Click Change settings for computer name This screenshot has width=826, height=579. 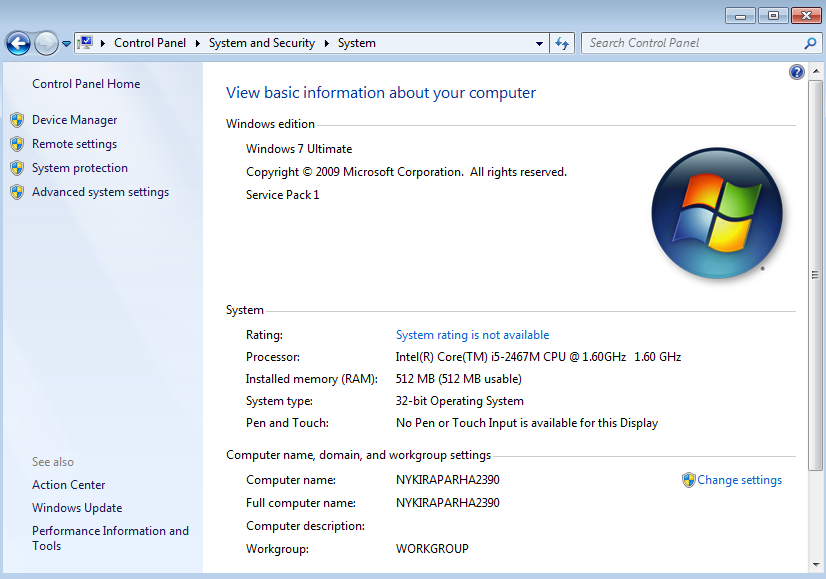[739, 480]
